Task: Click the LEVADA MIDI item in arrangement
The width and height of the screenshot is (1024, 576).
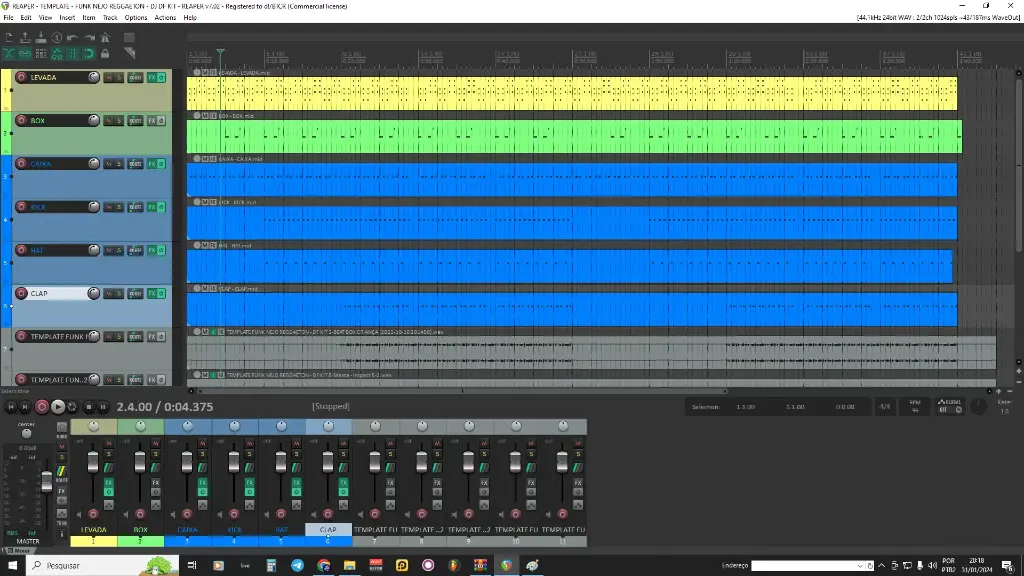Action: (x=571, y=93)
